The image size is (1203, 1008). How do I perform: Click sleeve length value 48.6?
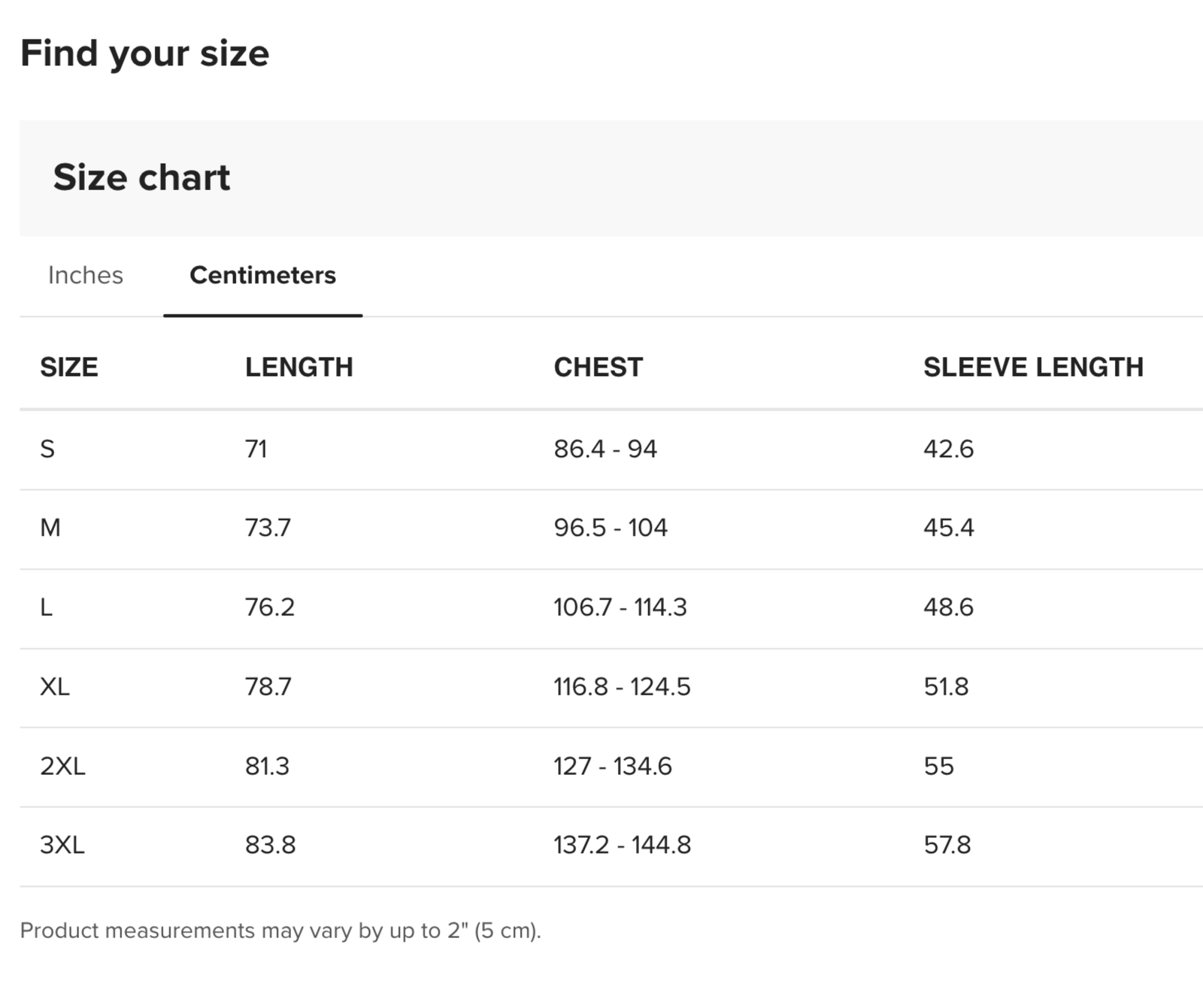948,607
